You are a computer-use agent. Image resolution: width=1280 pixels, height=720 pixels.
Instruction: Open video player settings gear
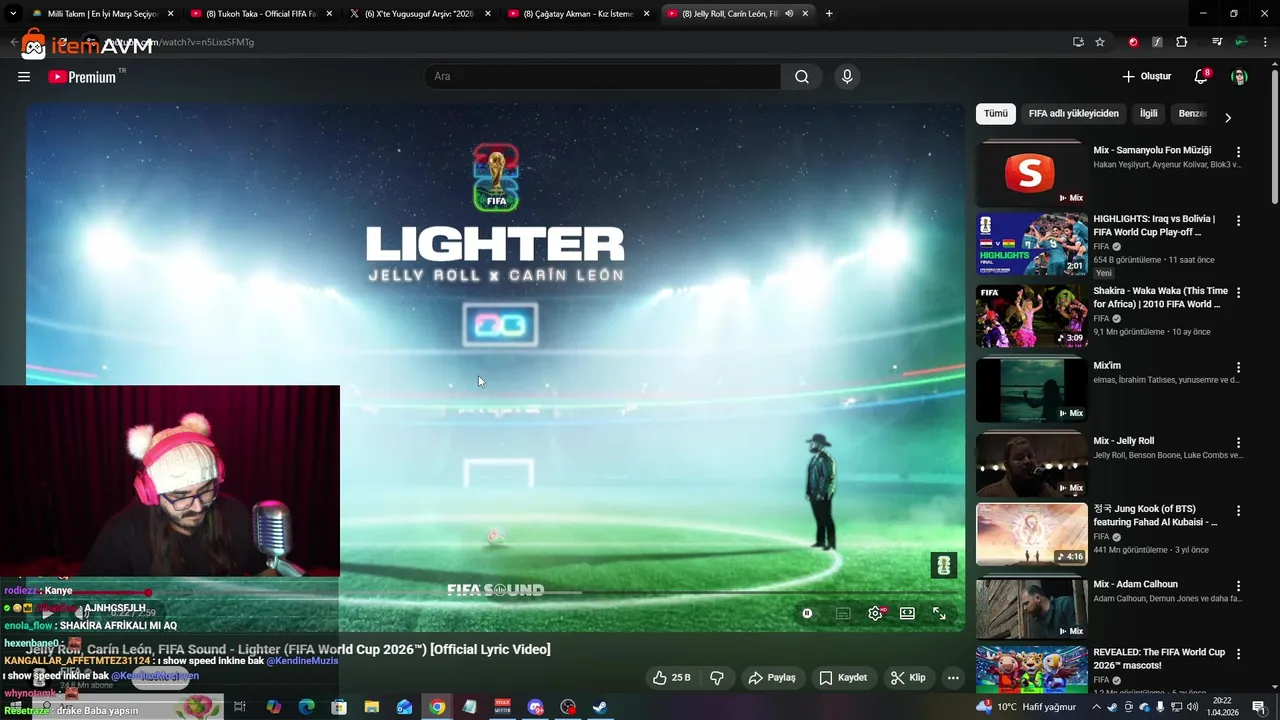point(876,614)
